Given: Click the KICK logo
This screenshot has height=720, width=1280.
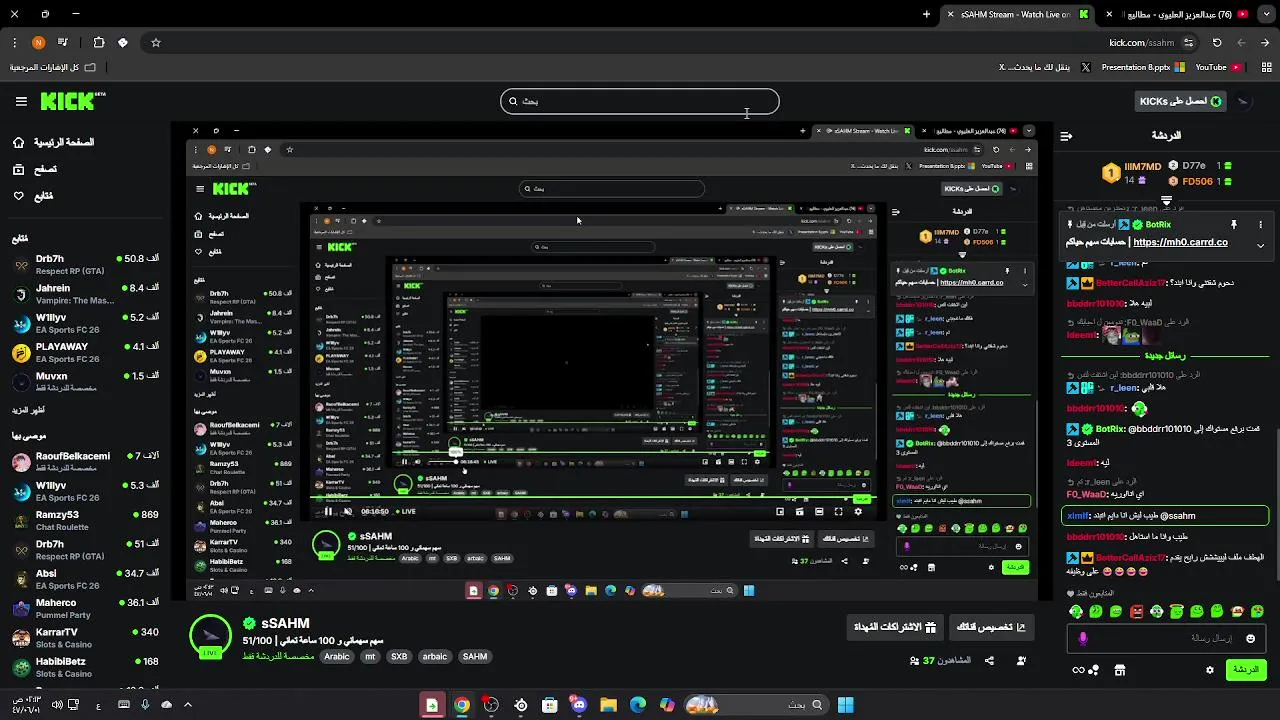Looking at the screenshot, I should point(73,101).
